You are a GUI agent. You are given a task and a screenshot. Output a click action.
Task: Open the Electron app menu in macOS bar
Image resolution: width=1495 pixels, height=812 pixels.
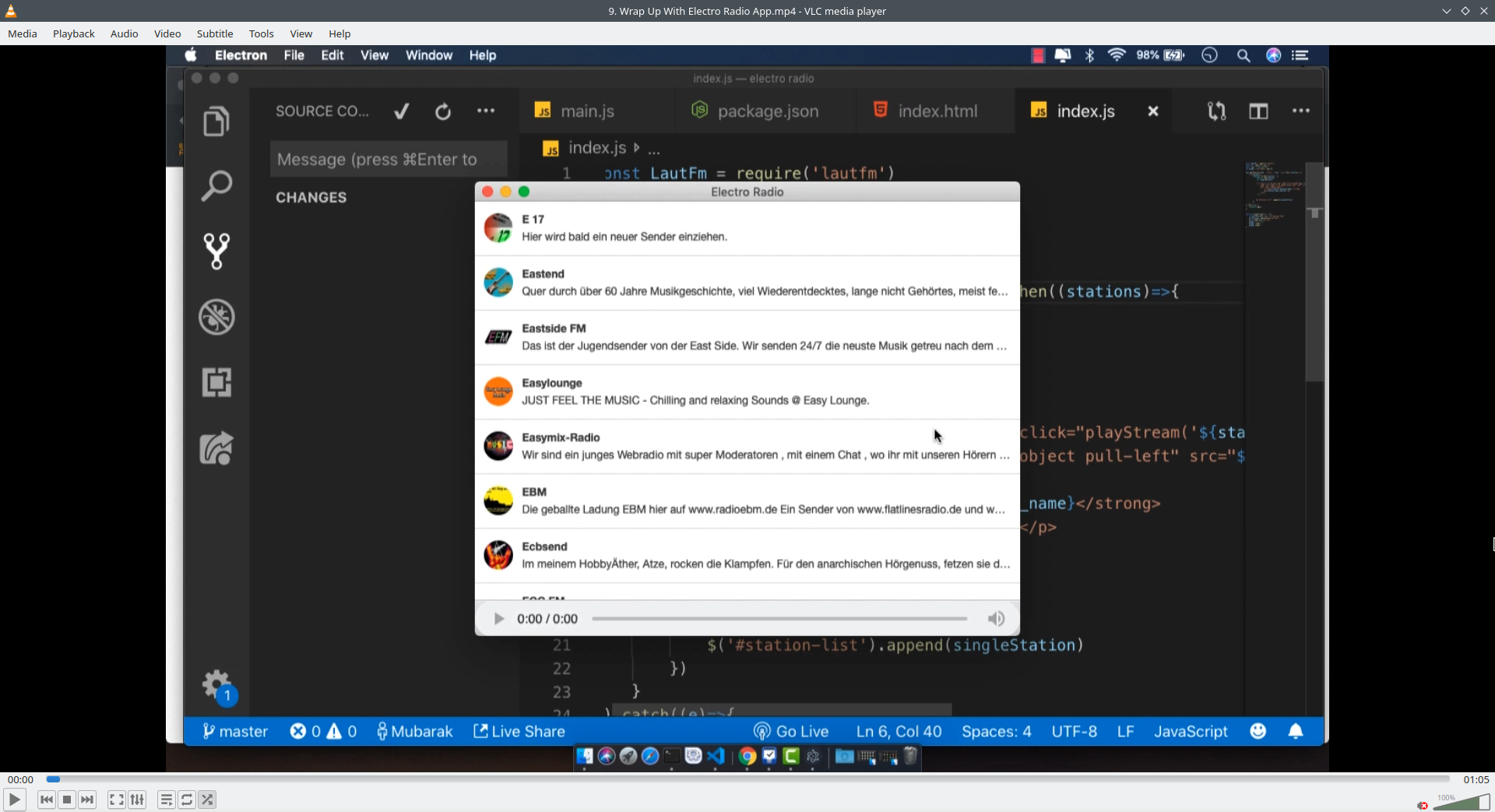coord(241,55)
